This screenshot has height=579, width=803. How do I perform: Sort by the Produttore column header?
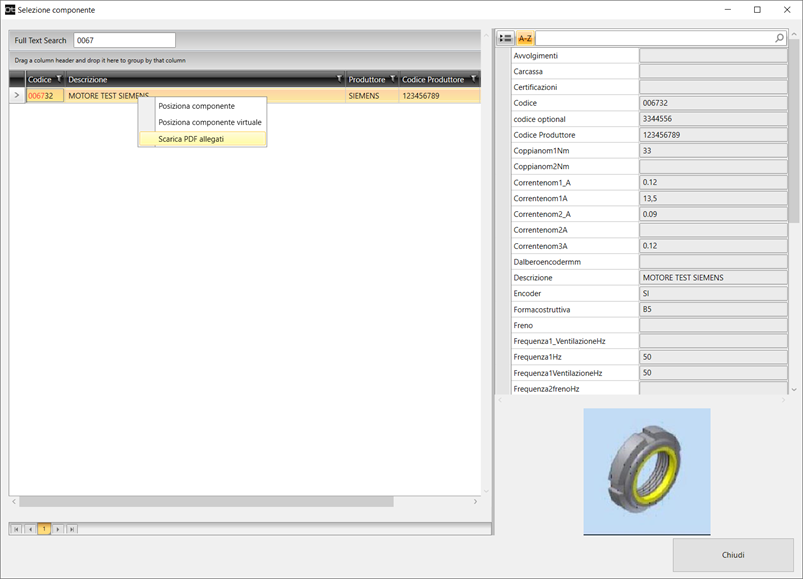367,79
